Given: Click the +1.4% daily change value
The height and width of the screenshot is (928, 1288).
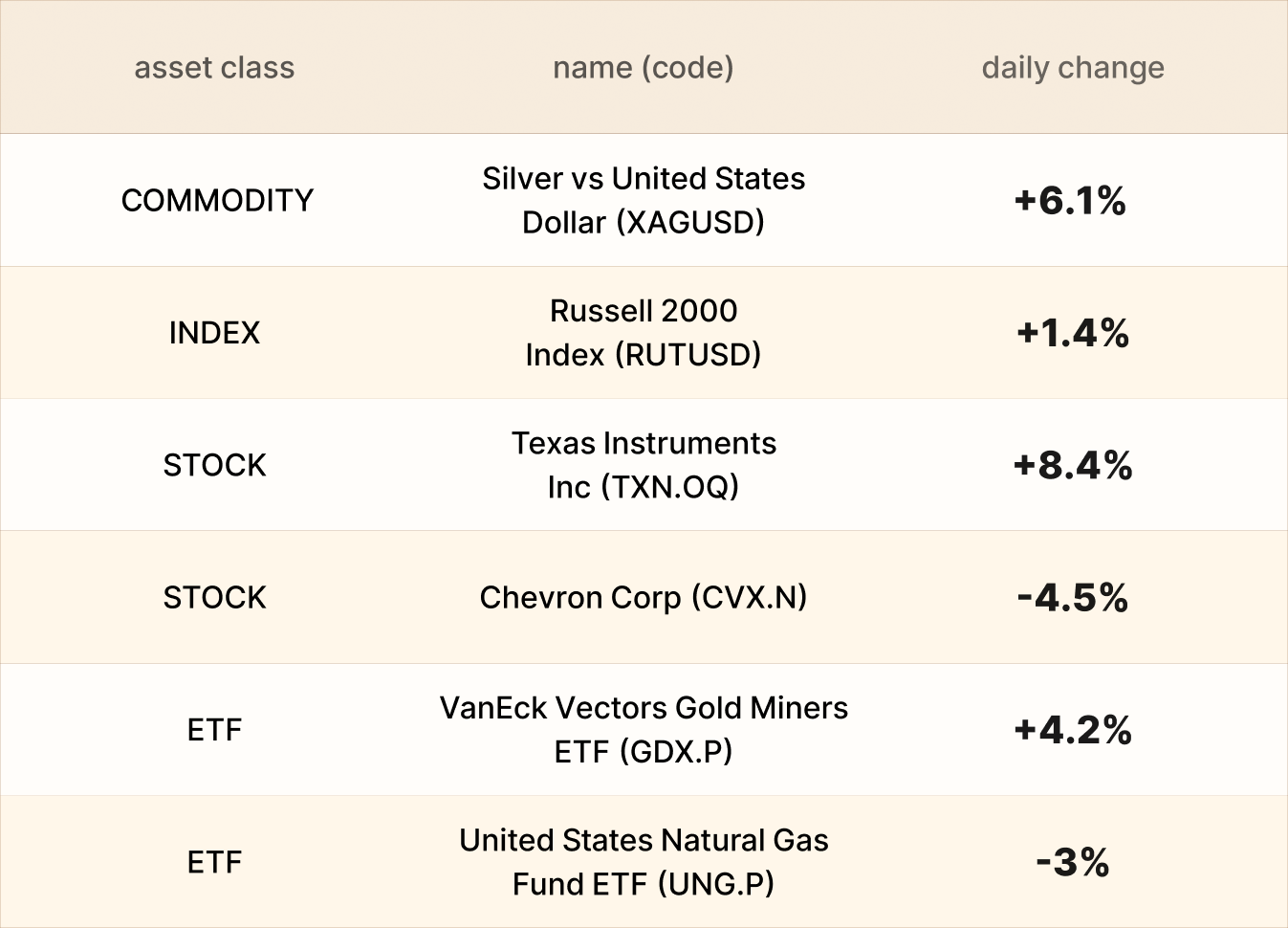Looking at the screenshot, I should [x=1073, y=333].
